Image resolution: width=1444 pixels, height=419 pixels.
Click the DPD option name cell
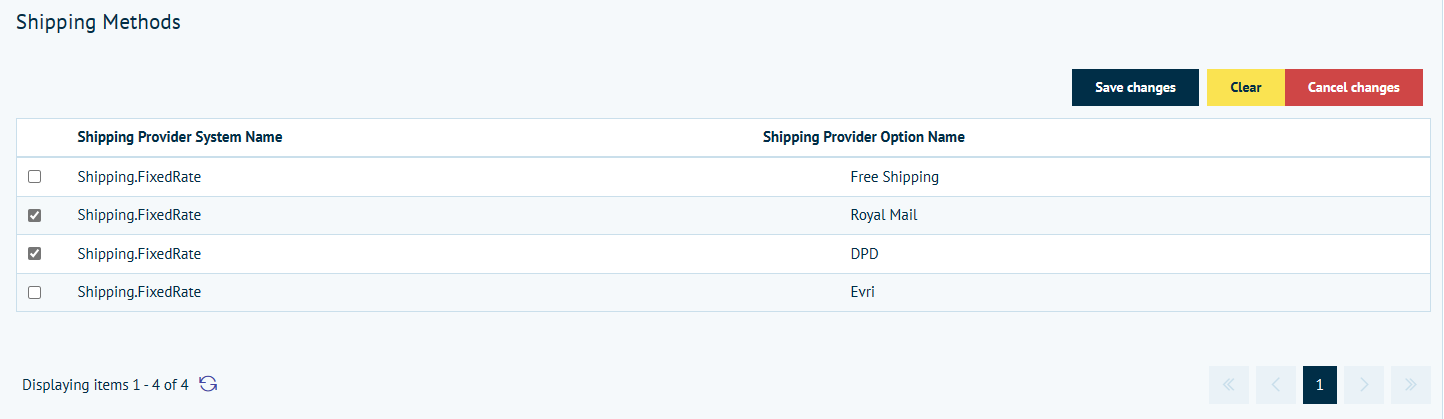click(864, 254)
